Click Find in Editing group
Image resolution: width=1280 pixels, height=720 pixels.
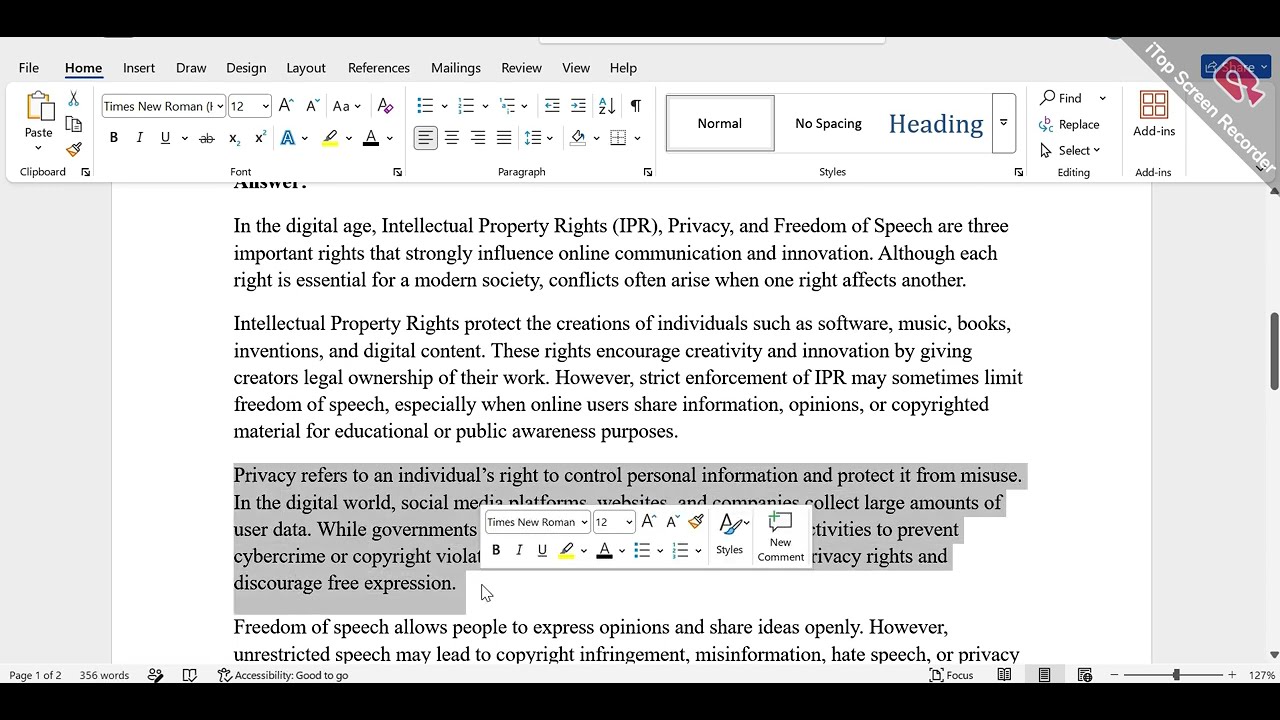[1062, 98]
